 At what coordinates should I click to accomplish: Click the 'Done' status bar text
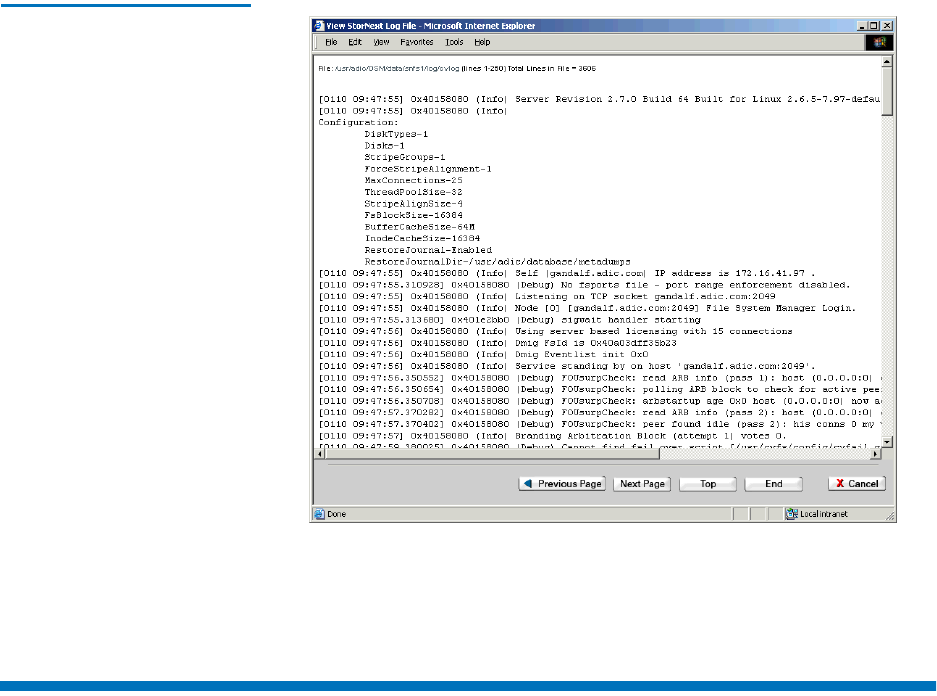click(x=336, y=514)
